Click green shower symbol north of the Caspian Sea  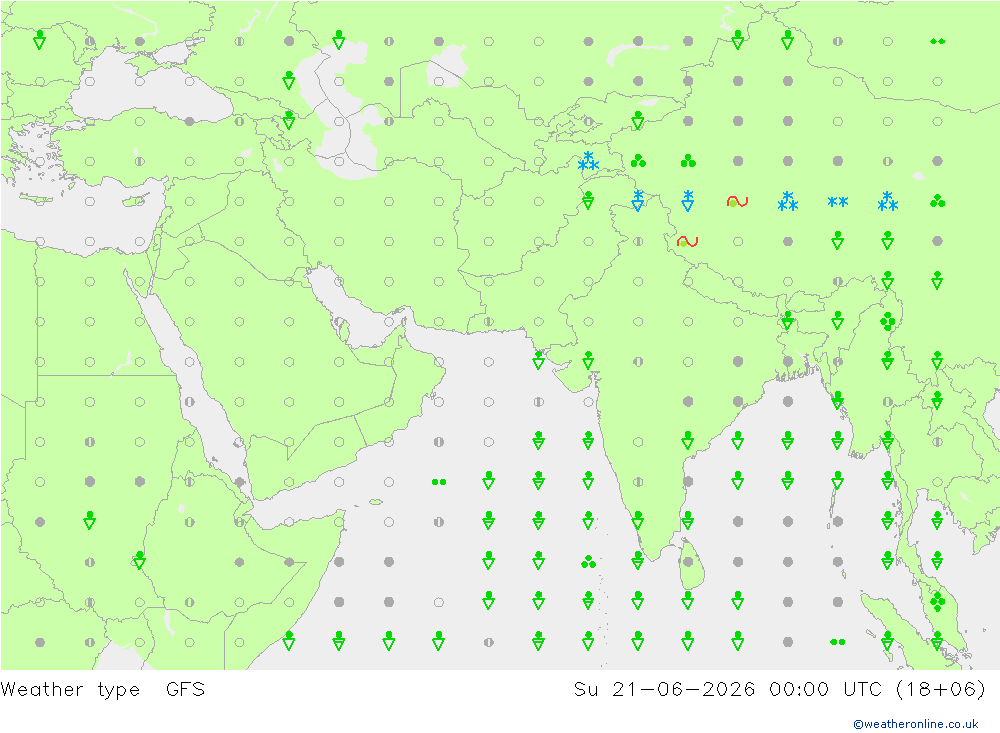pyautogui.click(x=339, y=40)
